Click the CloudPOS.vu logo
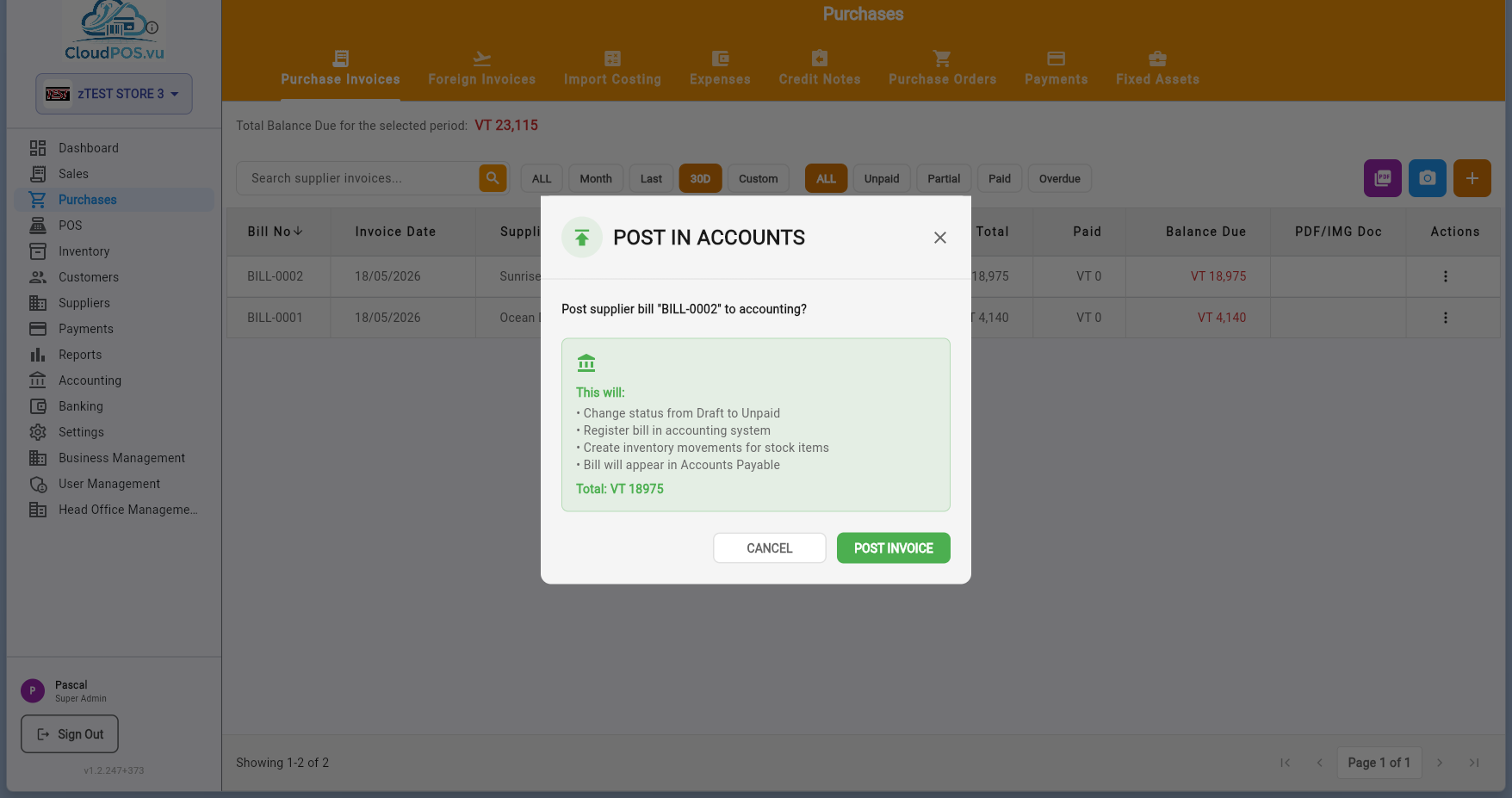Image resolution: width=1512 pixels, height=798 pixels. pos(115,32)
